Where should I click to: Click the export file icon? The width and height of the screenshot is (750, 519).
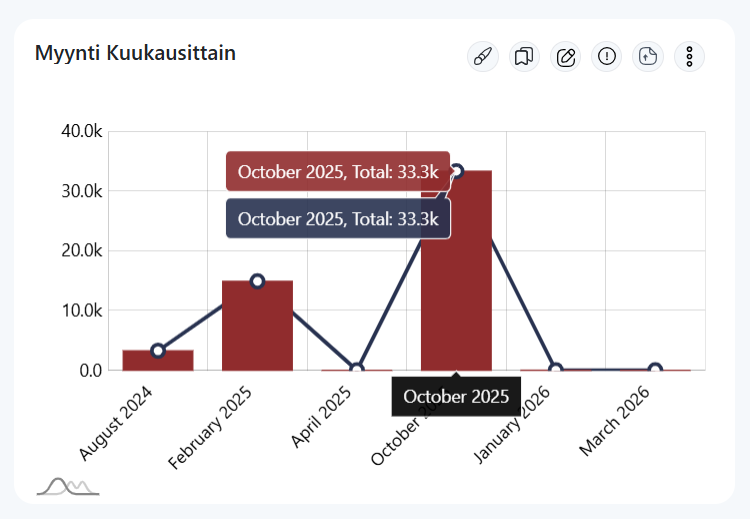pyautogui.click(x=648, y=57)
